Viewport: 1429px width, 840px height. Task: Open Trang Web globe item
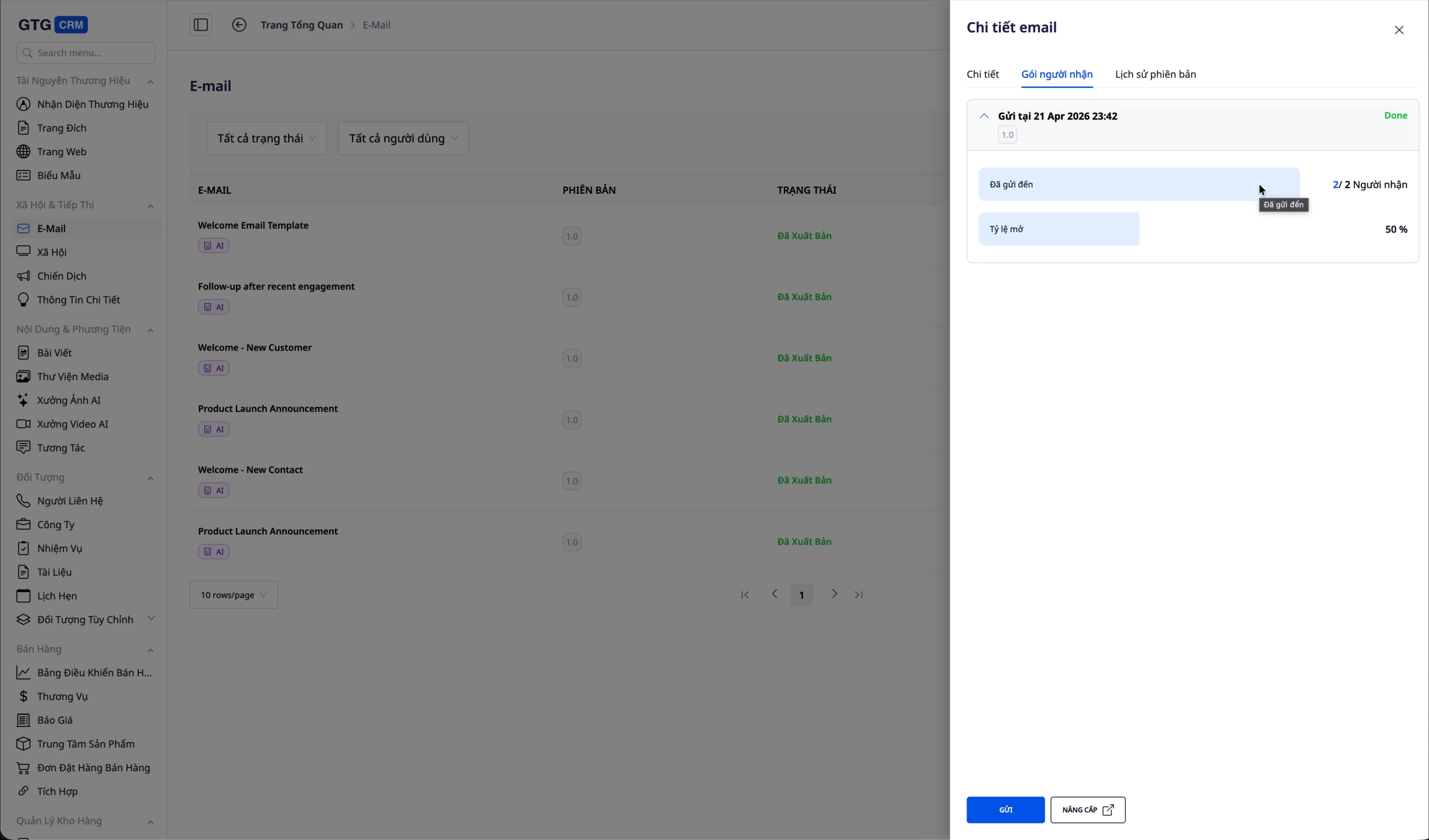(61, 152)
